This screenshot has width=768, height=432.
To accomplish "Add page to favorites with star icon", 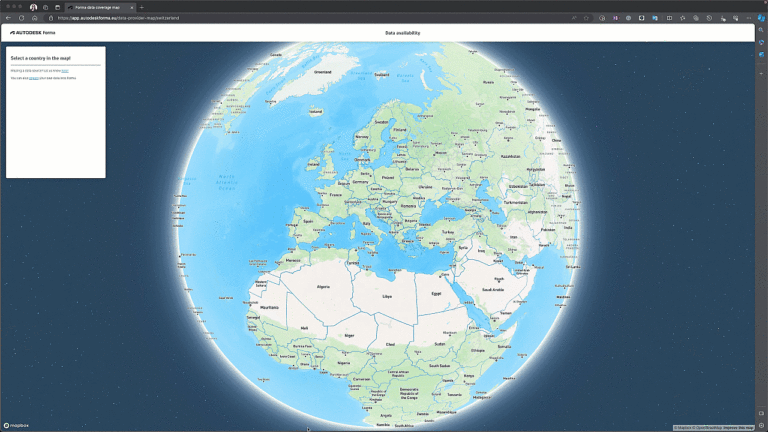I will pyautogui.click(x=586, y=18).
